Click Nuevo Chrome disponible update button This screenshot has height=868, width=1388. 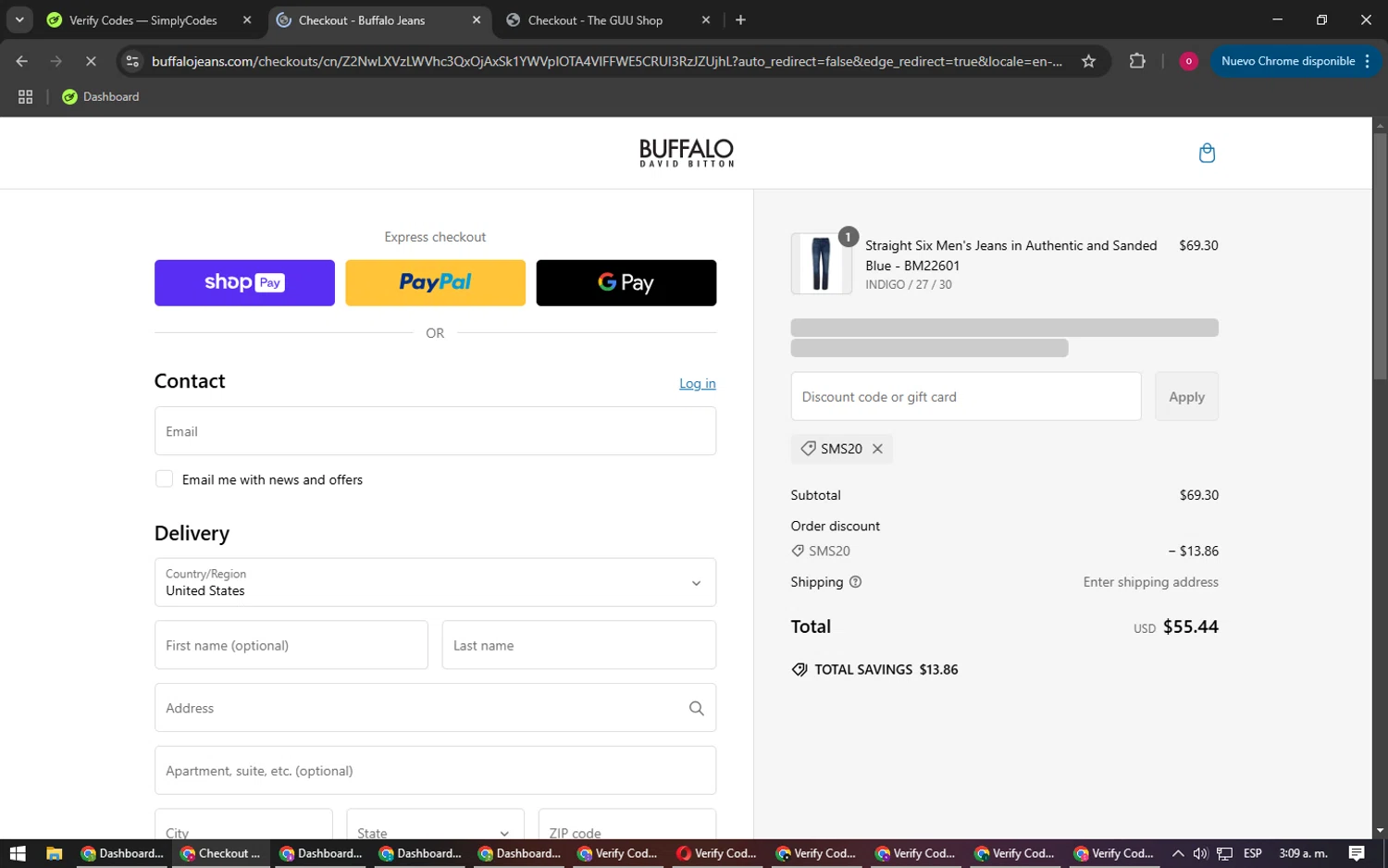[1287, 61]
